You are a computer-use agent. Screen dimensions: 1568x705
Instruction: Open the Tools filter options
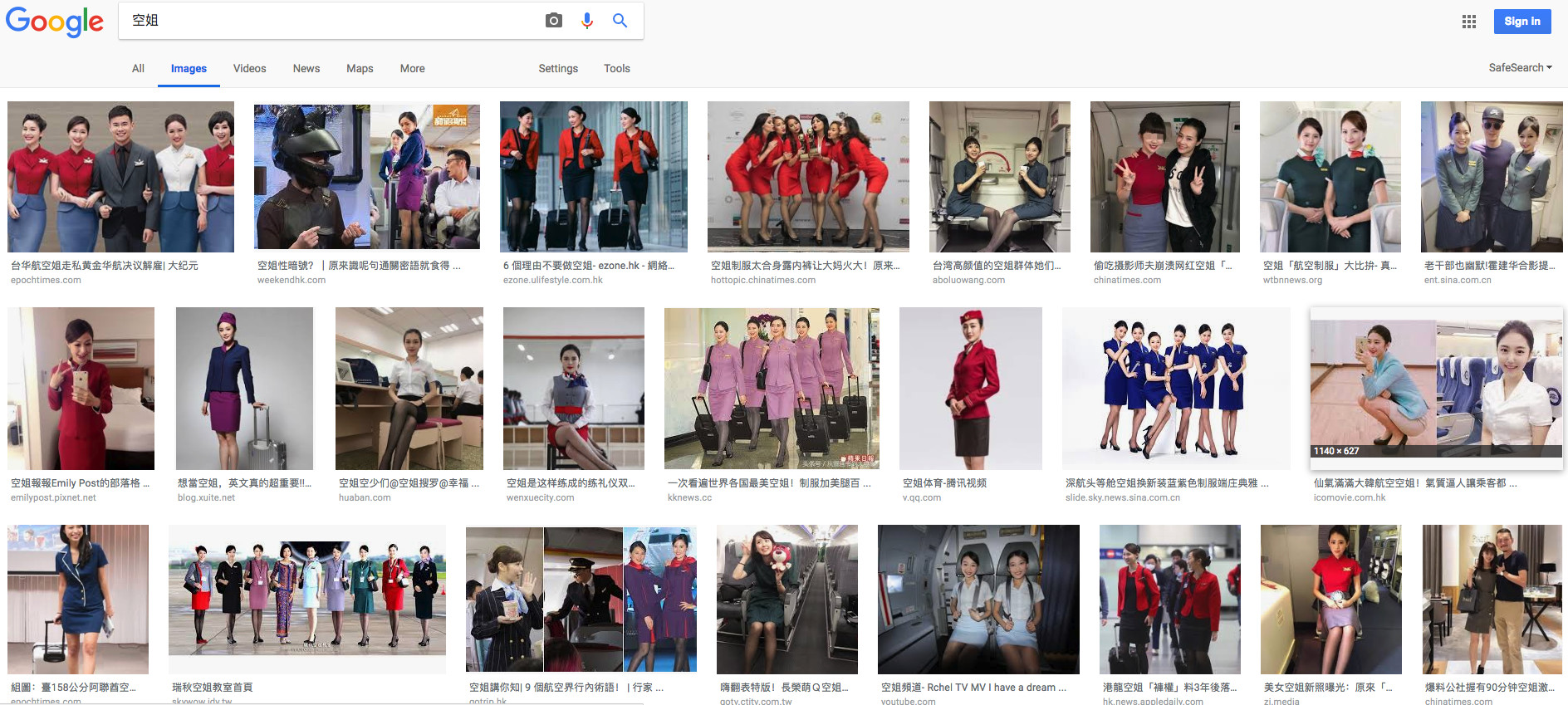click(616, 69)
